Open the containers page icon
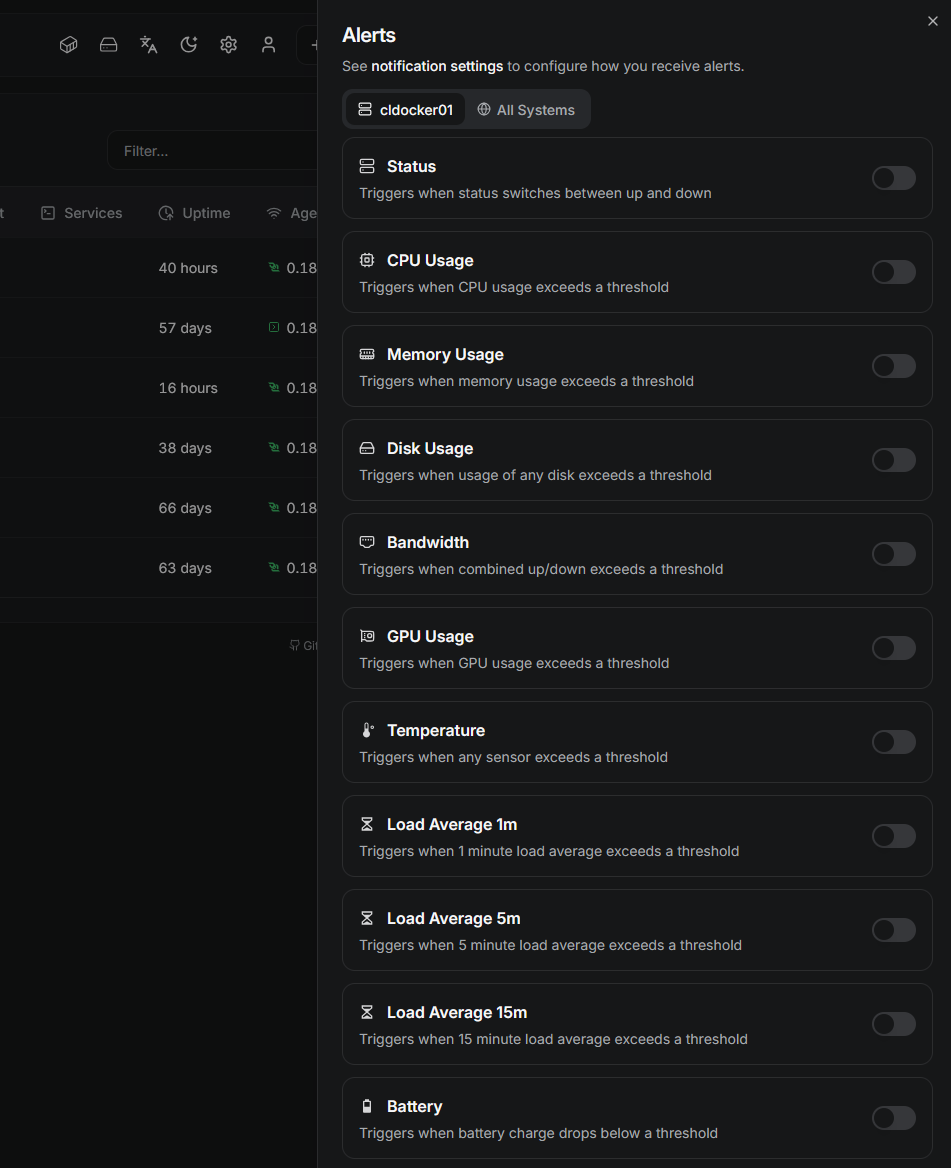951x1168 pixels. [68, 45]
